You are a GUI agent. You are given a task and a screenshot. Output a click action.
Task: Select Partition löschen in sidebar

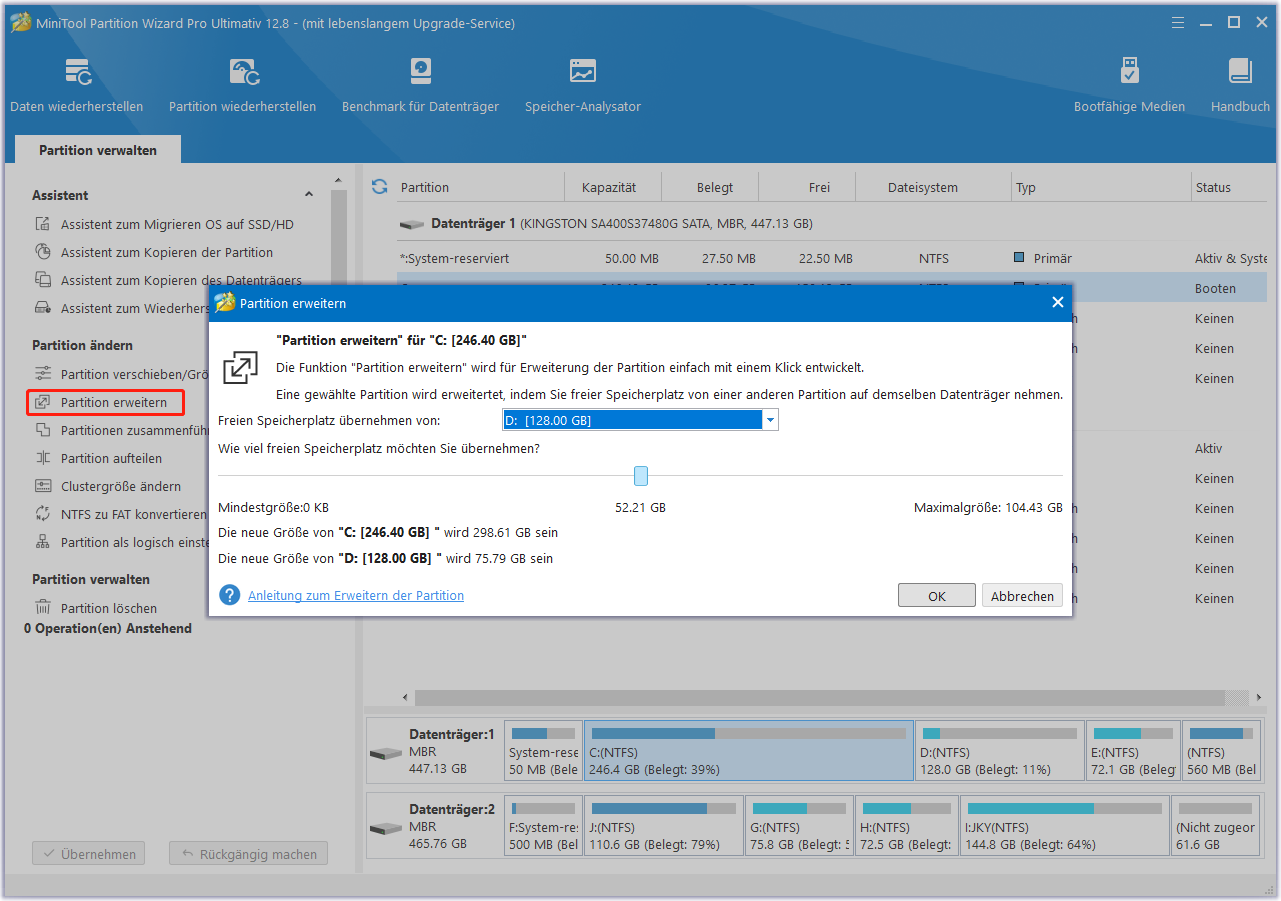(109, 608)
